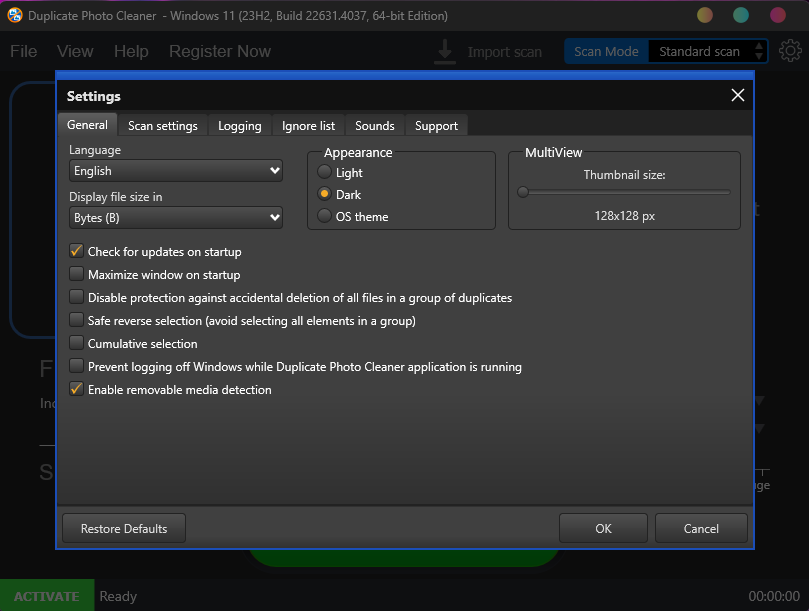This screenshot has width=809, height=611.
Task: Open the Support tab
Action: click(436, 126)
